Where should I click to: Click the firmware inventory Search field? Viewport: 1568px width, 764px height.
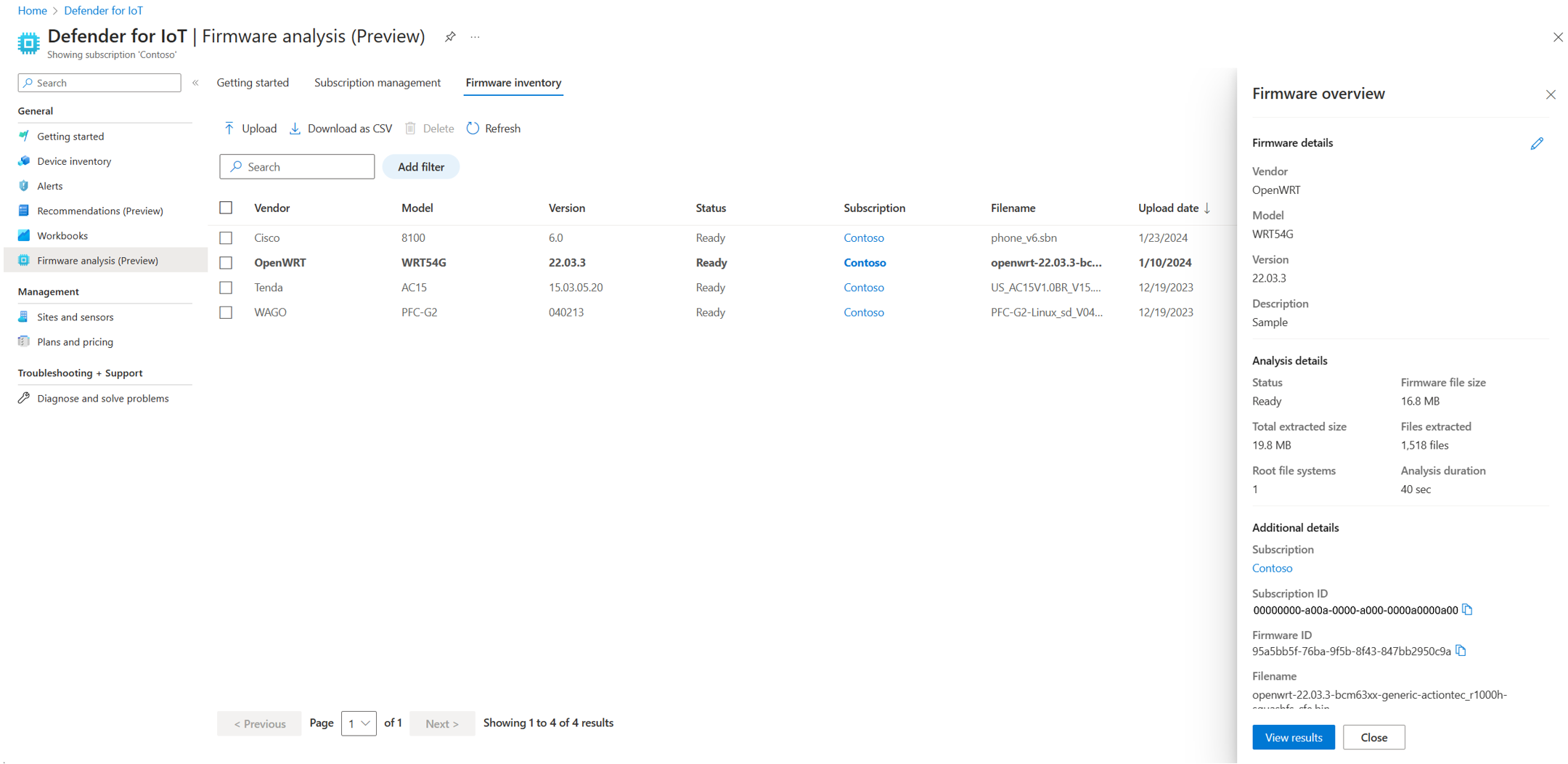pos(297,166)
